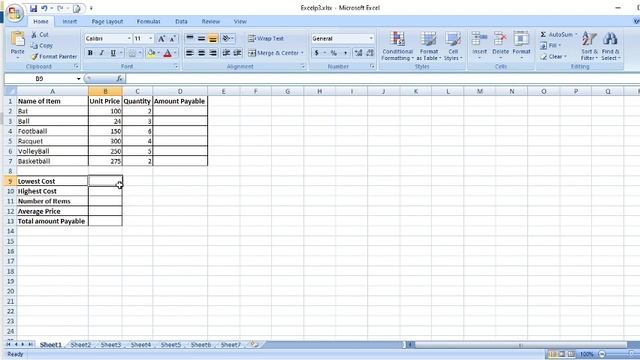Open the borders dropdown
Viewport: 640px width, 360px height.
pos(140,53)
